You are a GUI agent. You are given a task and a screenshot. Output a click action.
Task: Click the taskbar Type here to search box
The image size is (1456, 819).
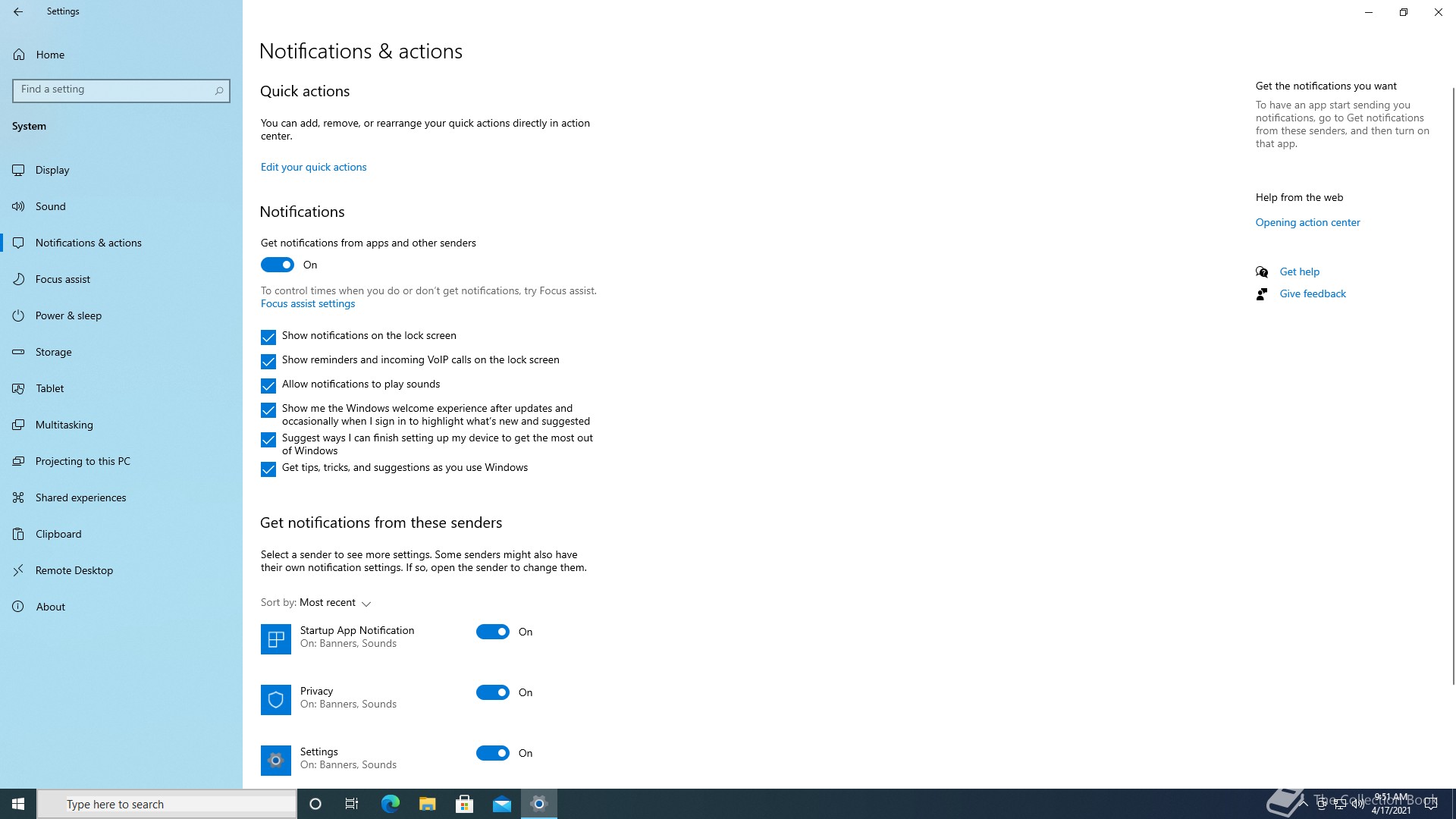point(167,804)
